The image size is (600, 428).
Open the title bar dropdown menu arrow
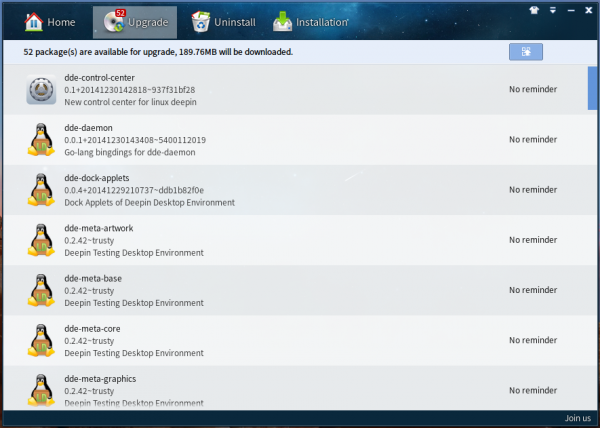coord(553,10)
